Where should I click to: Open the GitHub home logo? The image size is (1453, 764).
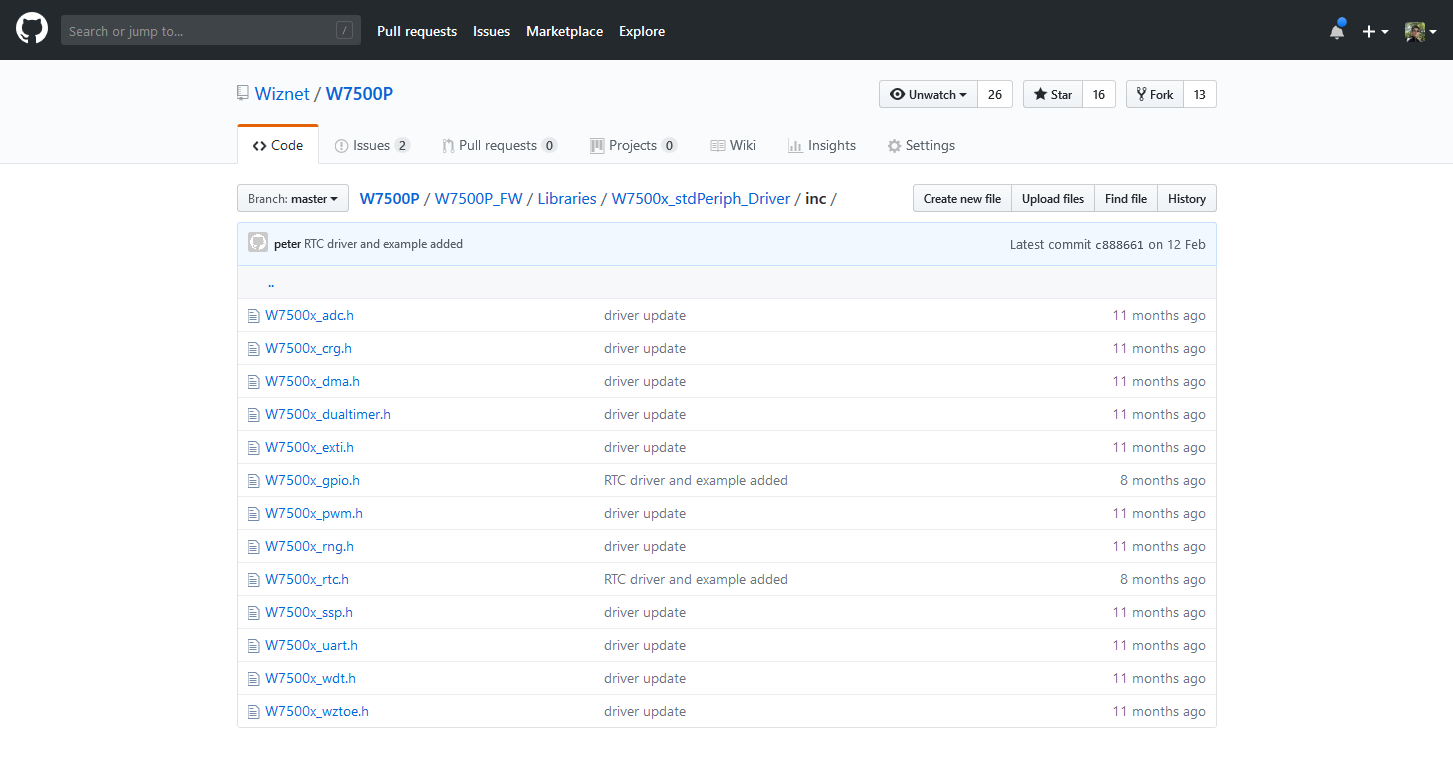[32, 30]
